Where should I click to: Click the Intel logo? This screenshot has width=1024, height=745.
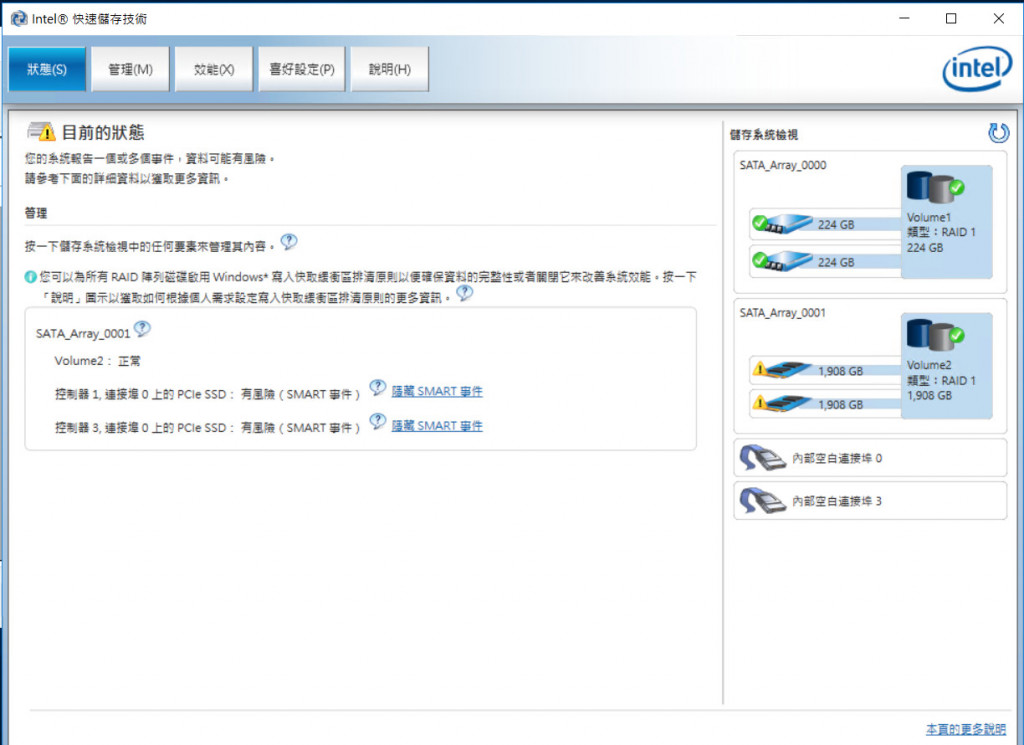tap(977, 69)
